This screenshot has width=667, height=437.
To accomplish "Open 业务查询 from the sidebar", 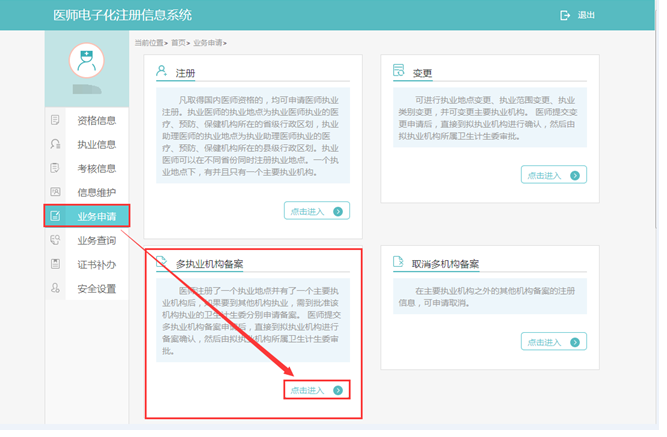I will [x=96, y=241].
